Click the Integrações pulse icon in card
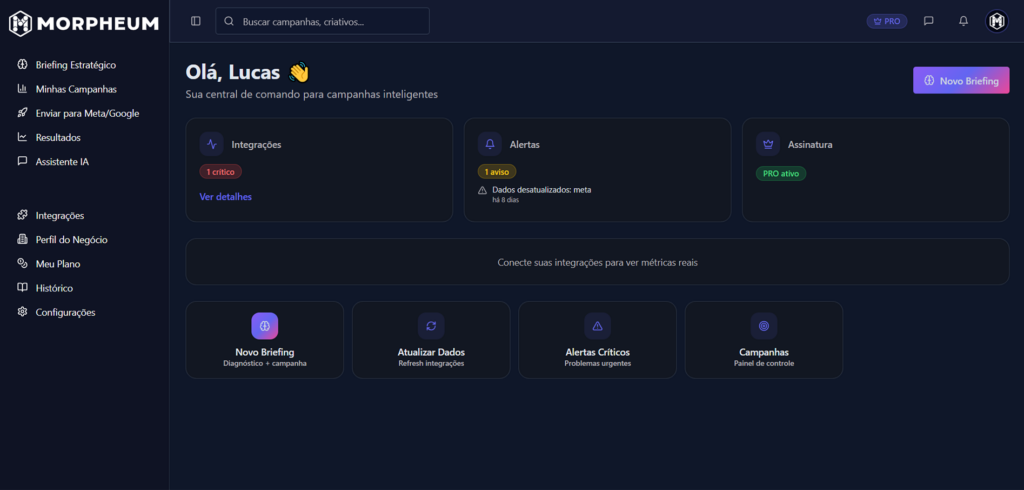Image resolution: width=1024 pixels, height=490 pixels. click(212, 144)
